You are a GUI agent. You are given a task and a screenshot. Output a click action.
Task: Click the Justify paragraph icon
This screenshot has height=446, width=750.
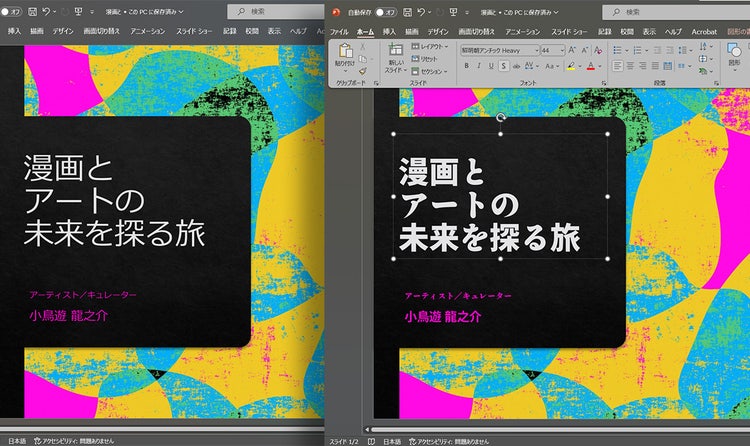point(655,66)
